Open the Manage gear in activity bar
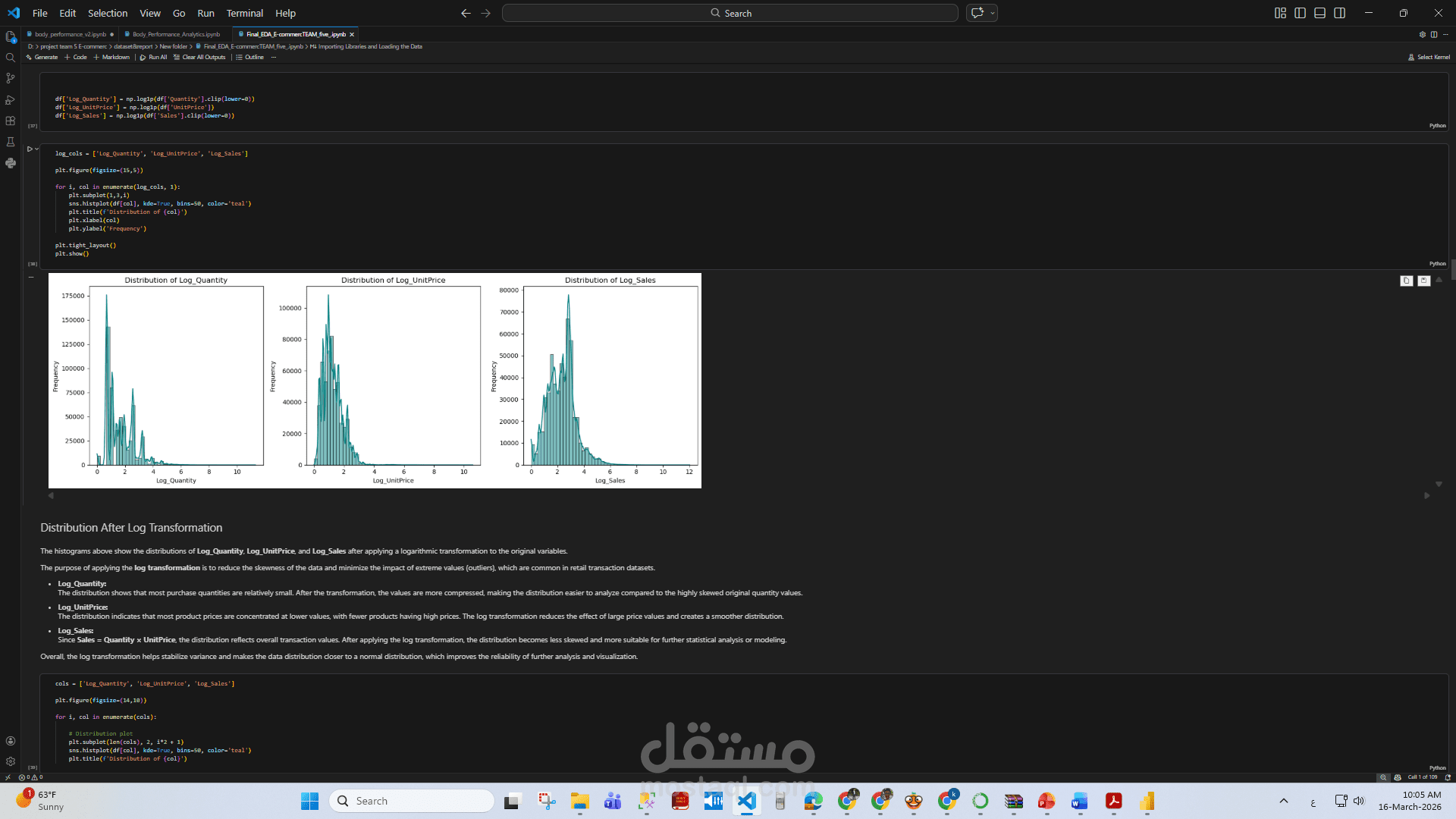The width and height of the screenshot is (1456, 819). pyautogui.click(x=11, y=761)
